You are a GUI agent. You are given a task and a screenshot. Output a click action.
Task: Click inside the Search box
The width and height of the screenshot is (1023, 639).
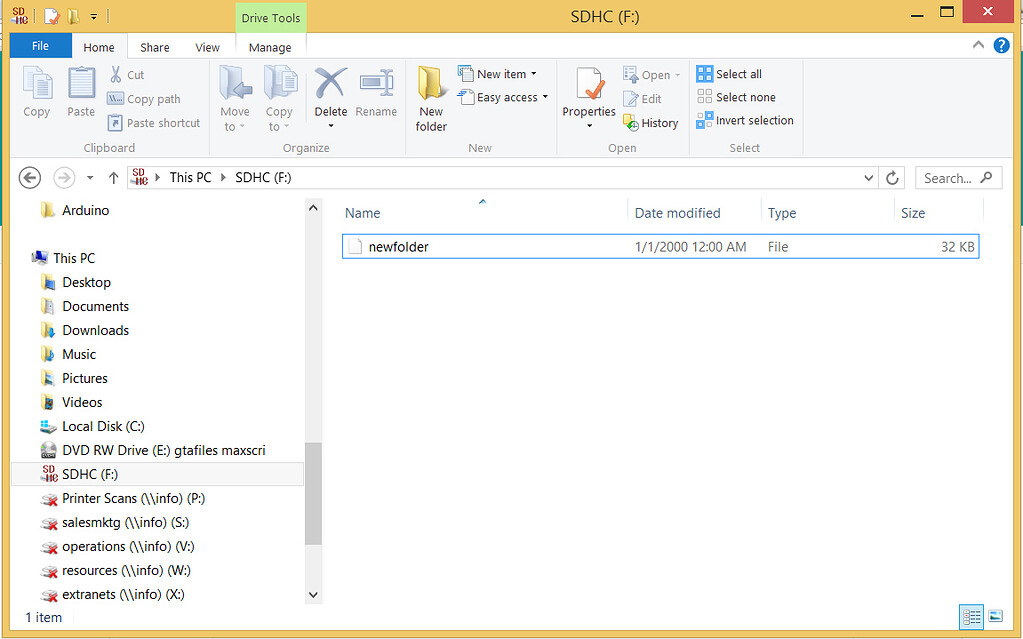click(x=950, y=177)
